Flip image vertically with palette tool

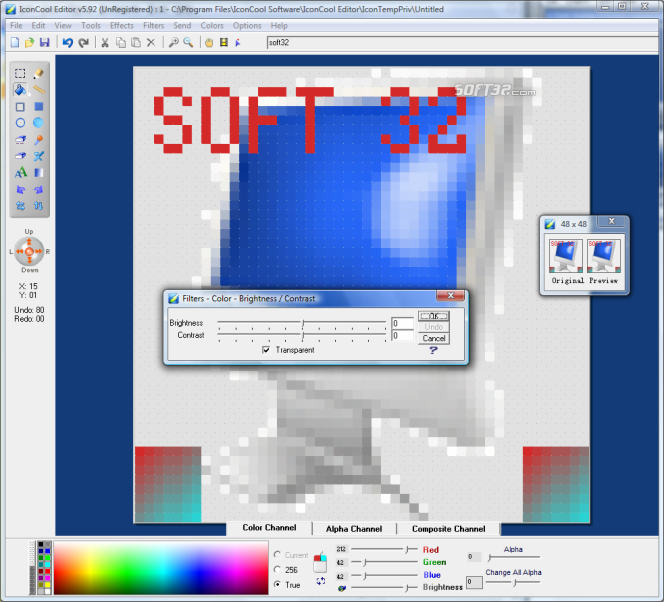(x=39, y=206)
